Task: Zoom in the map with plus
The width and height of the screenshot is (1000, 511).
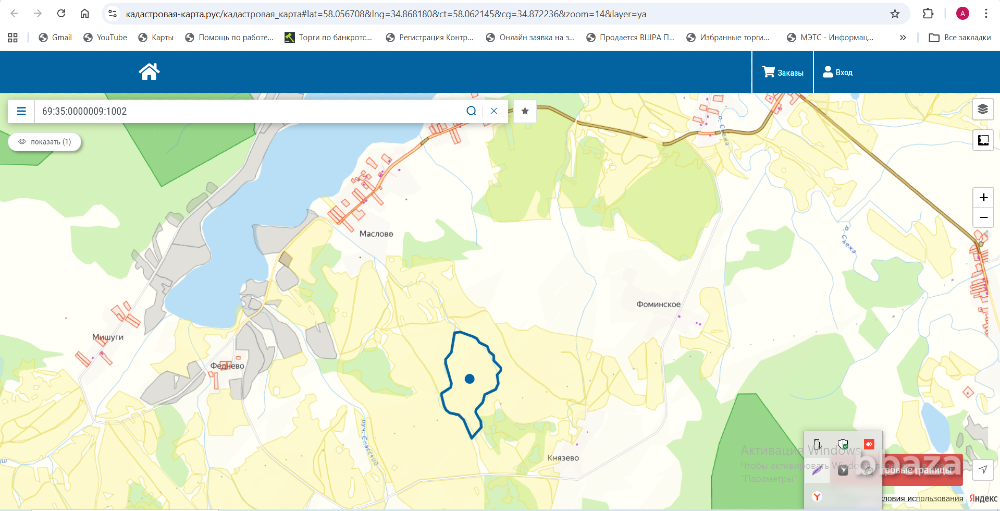Action: 983,198
